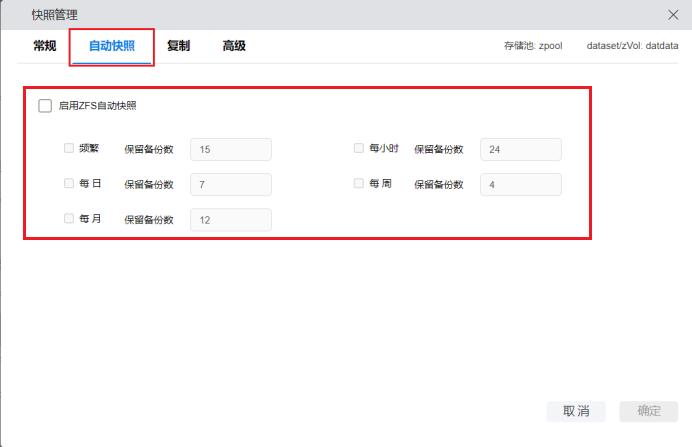Select the 每周 snapshot checkbox

359,184
